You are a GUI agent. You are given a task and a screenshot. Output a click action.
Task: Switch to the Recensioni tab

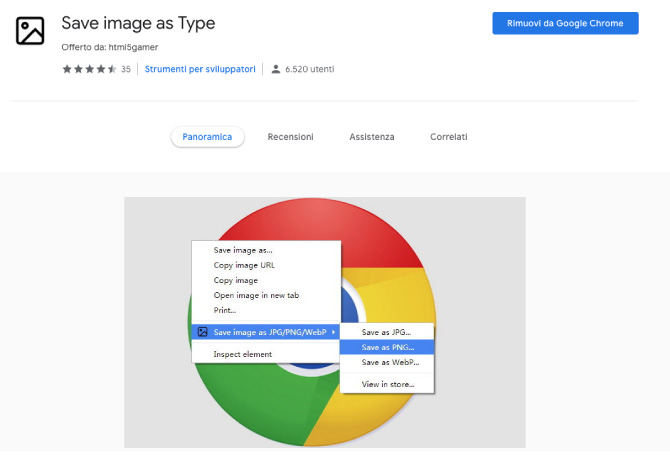point(291,137)
